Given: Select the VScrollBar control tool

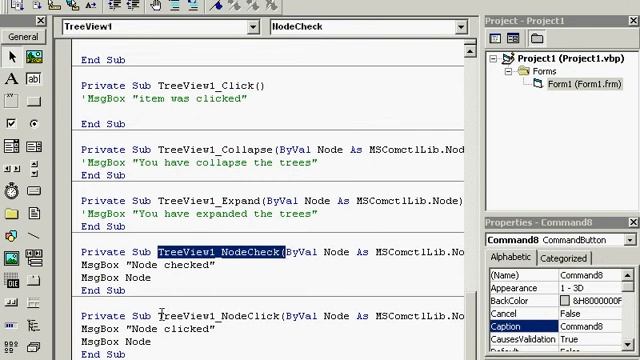Looking at the screenshot, I should [x=34, y=169].
